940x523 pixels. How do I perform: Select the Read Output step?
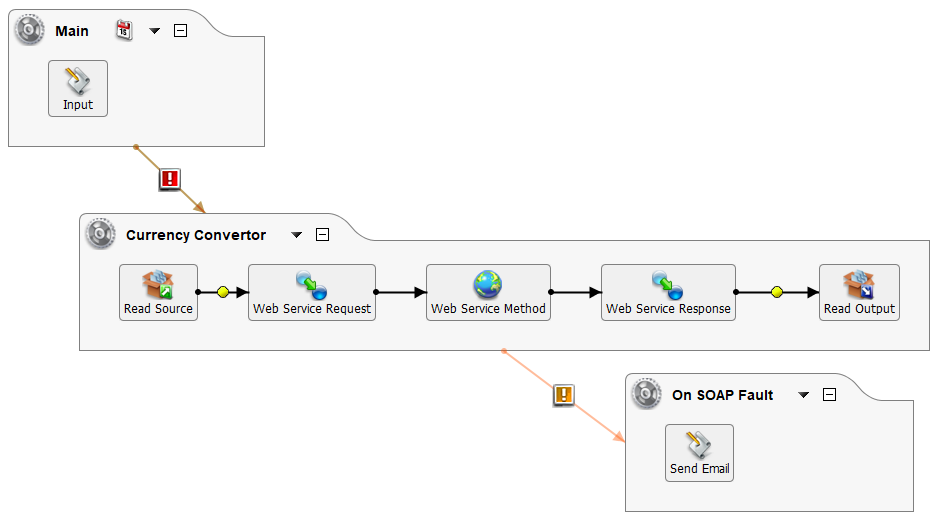(x=859, y=292)
